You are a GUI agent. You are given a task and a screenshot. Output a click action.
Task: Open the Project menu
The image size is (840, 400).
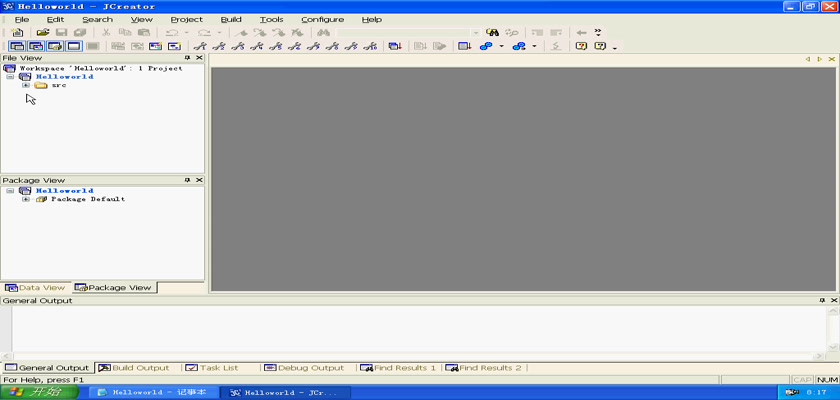[x=186, y=20]
